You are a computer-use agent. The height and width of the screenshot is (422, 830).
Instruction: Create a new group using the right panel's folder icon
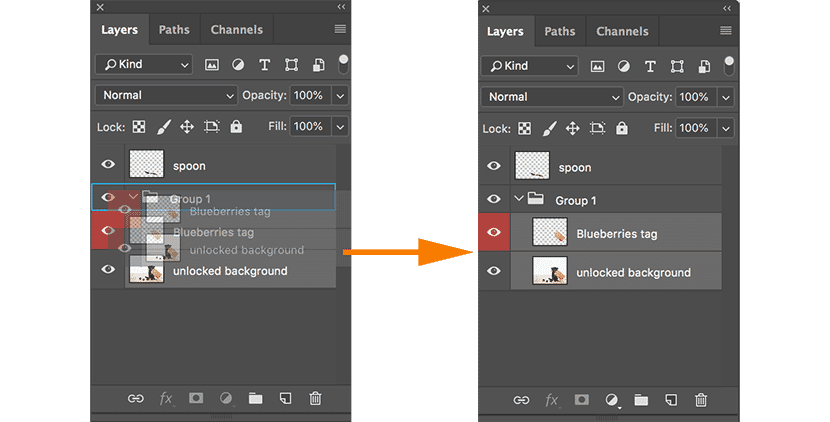point(641,400)
